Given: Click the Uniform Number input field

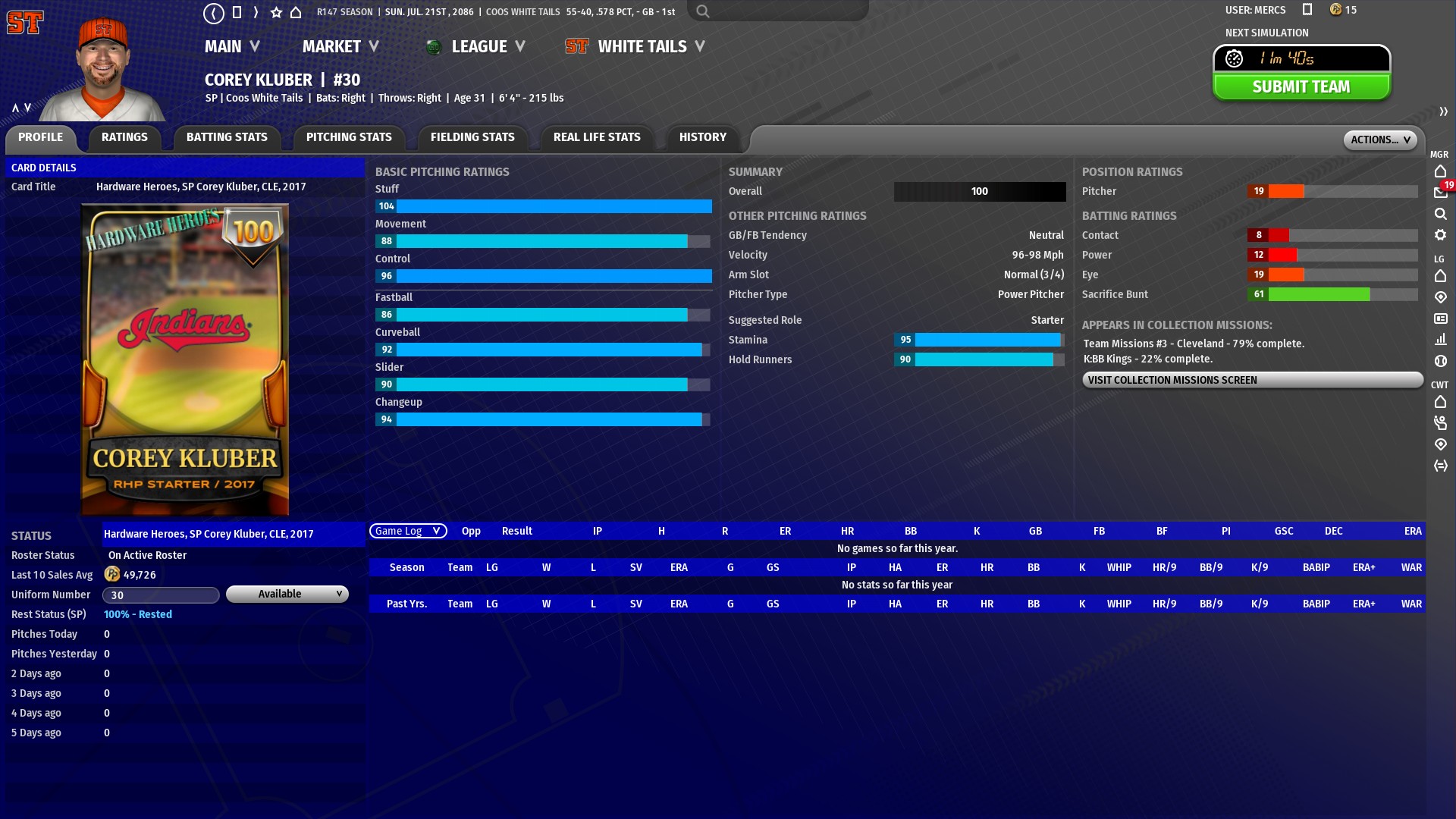Looking at the screenshot, I should tap(161, 595).
